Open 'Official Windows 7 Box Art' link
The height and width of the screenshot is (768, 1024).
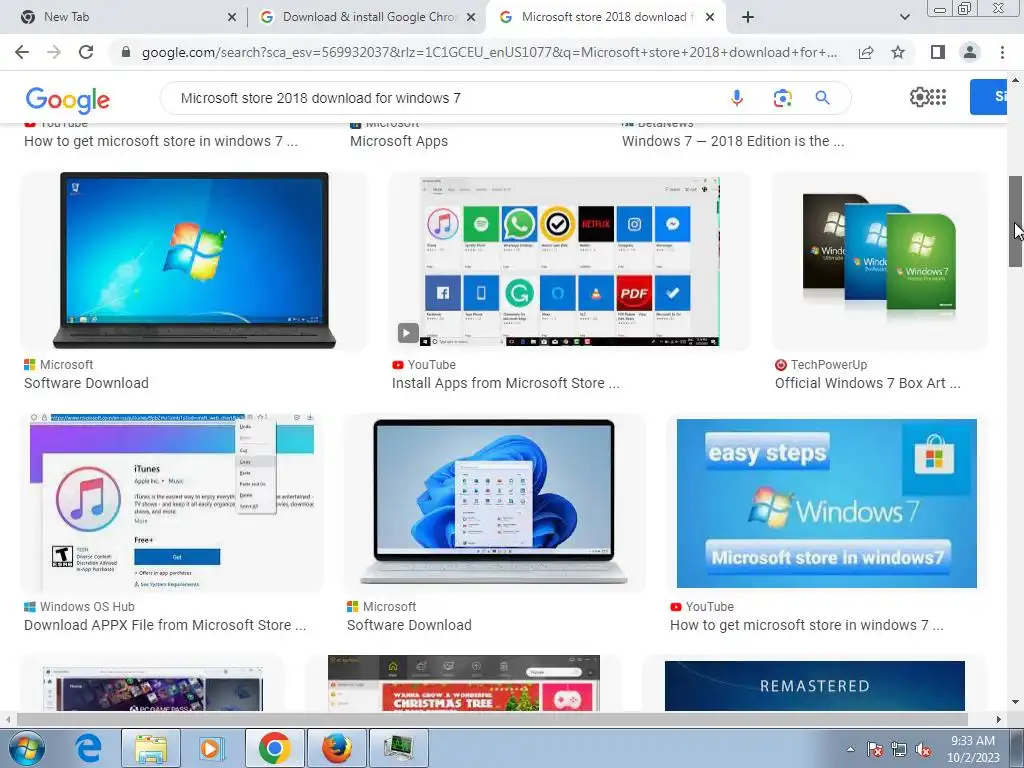pyautogui.click(x=867, y=383)
